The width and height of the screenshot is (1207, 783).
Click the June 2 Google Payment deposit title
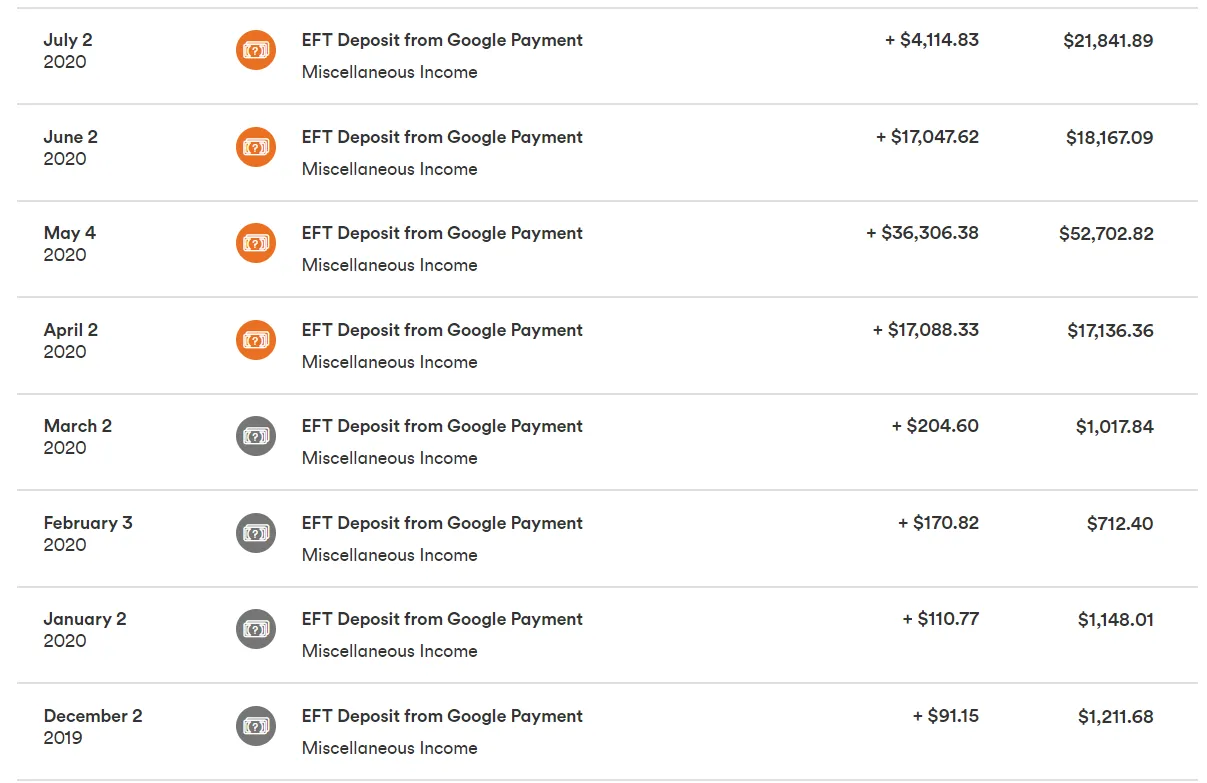[442, 137]
